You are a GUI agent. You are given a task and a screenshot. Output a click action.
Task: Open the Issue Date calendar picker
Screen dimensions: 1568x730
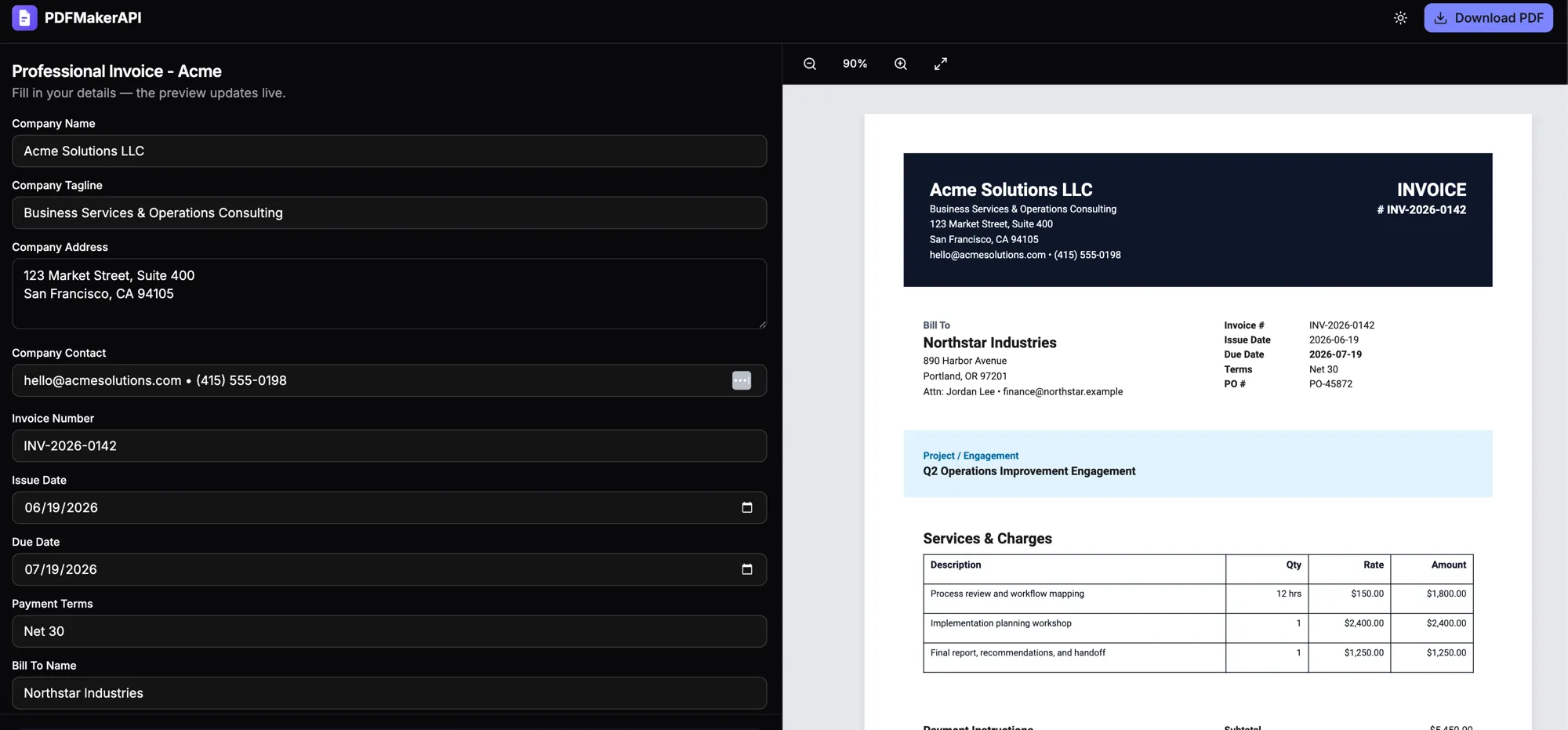[747, 507]
